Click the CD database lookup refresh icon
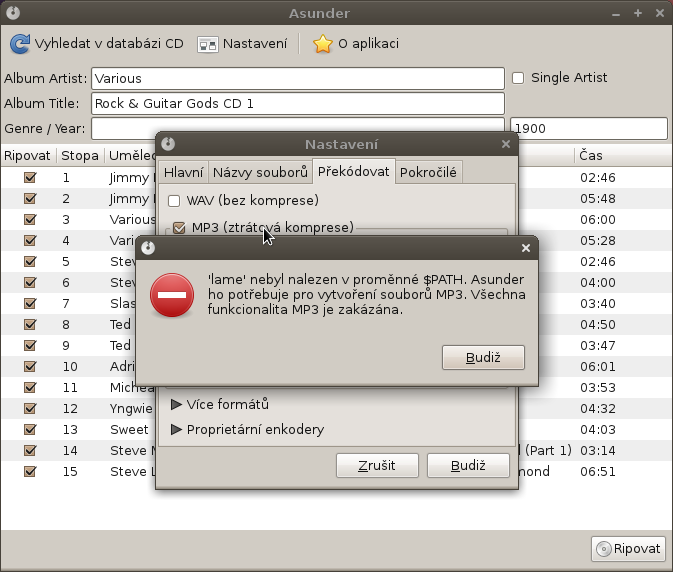The width and height of the screenshot is (673, 572). pos(20,44)
